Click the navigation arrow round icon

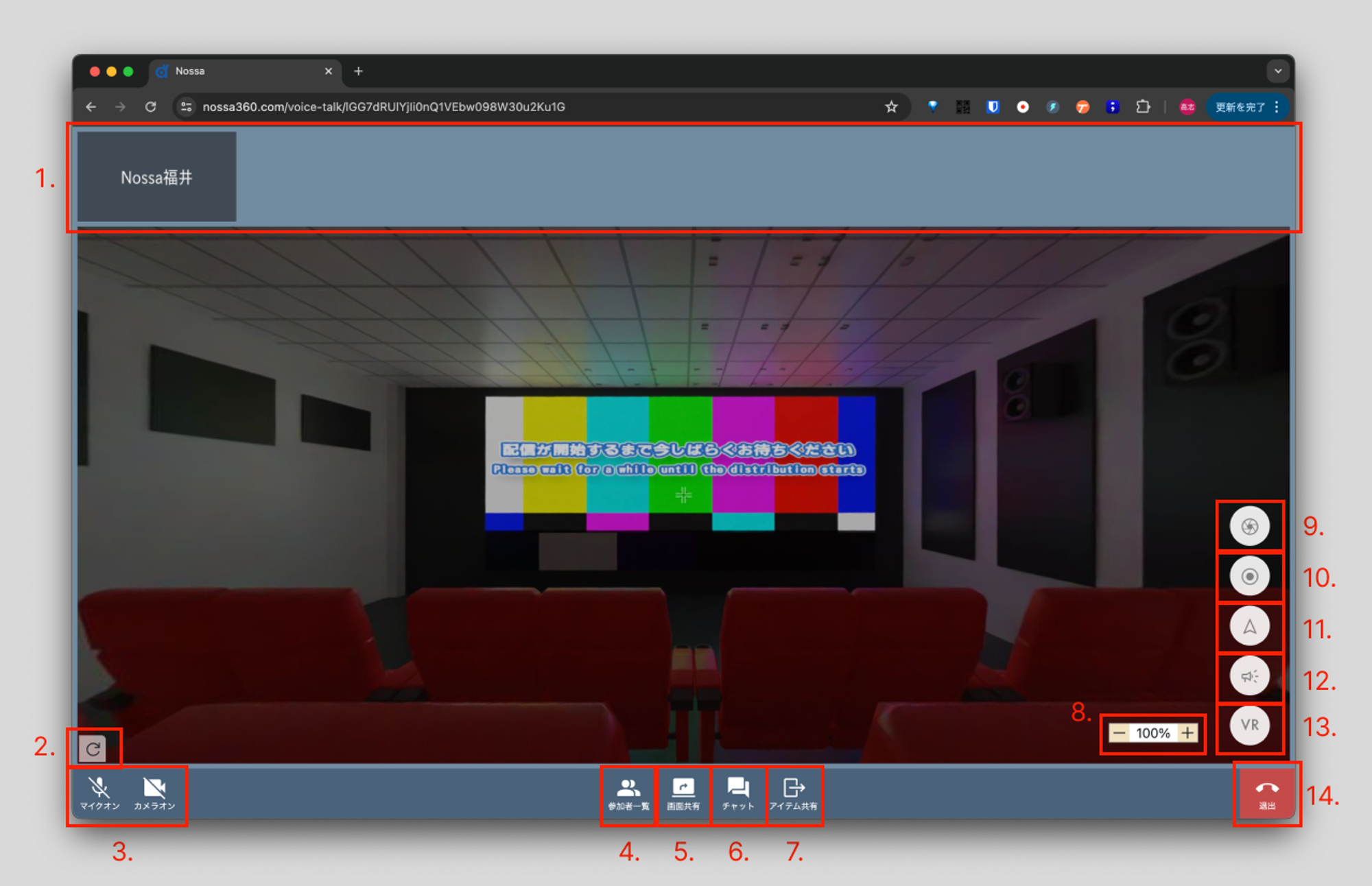tap(1249, 626)
